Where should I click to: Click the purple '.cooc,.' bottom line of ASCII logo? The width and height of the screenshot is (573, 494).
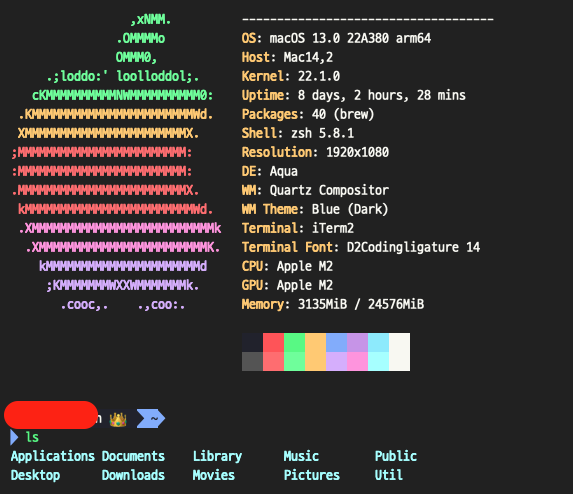click(x=84, y=305)
